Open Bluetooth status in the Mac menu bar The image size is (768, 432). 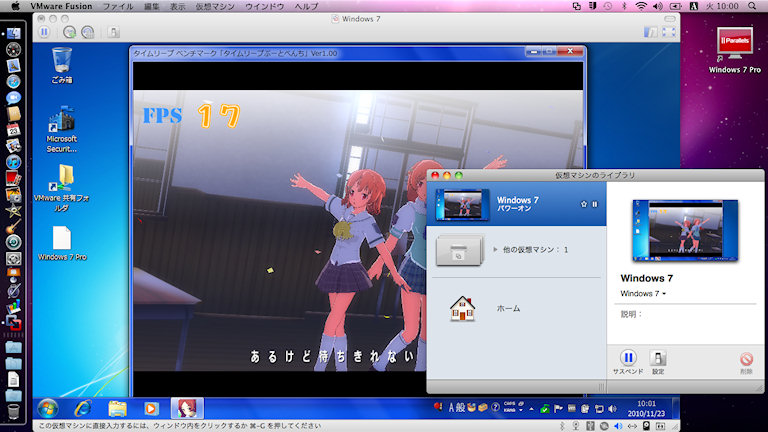pyautogui.click(x=624, y=6)
